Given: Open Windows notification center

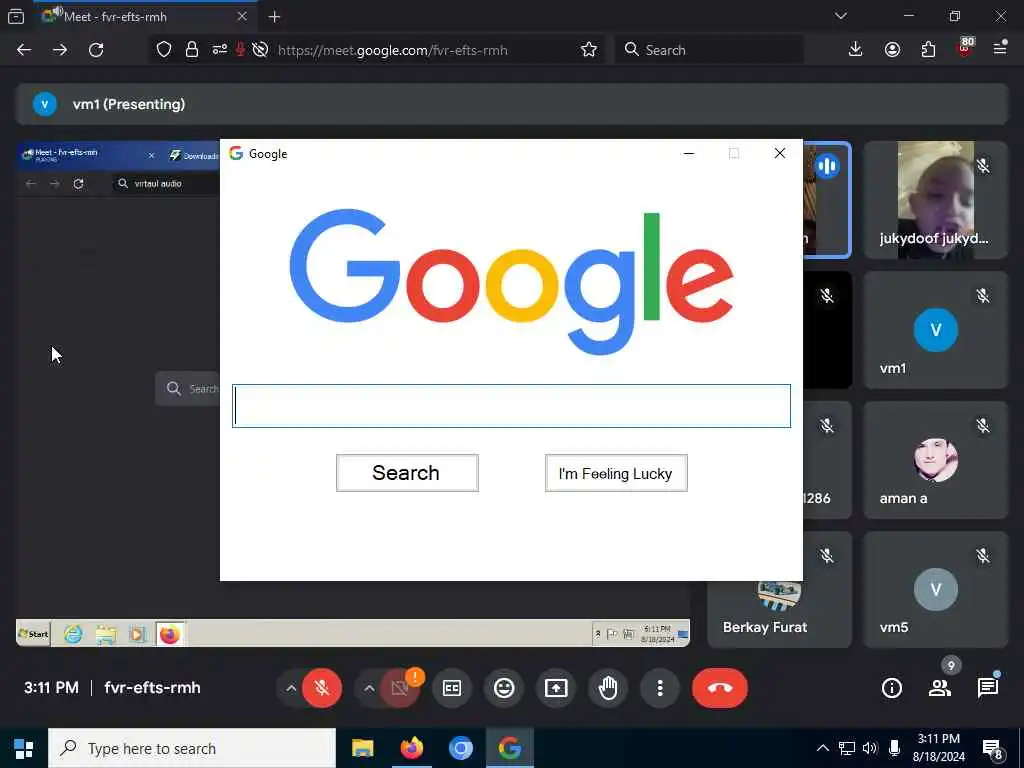Looking at the screenshot, I should (x=991, y=748).
